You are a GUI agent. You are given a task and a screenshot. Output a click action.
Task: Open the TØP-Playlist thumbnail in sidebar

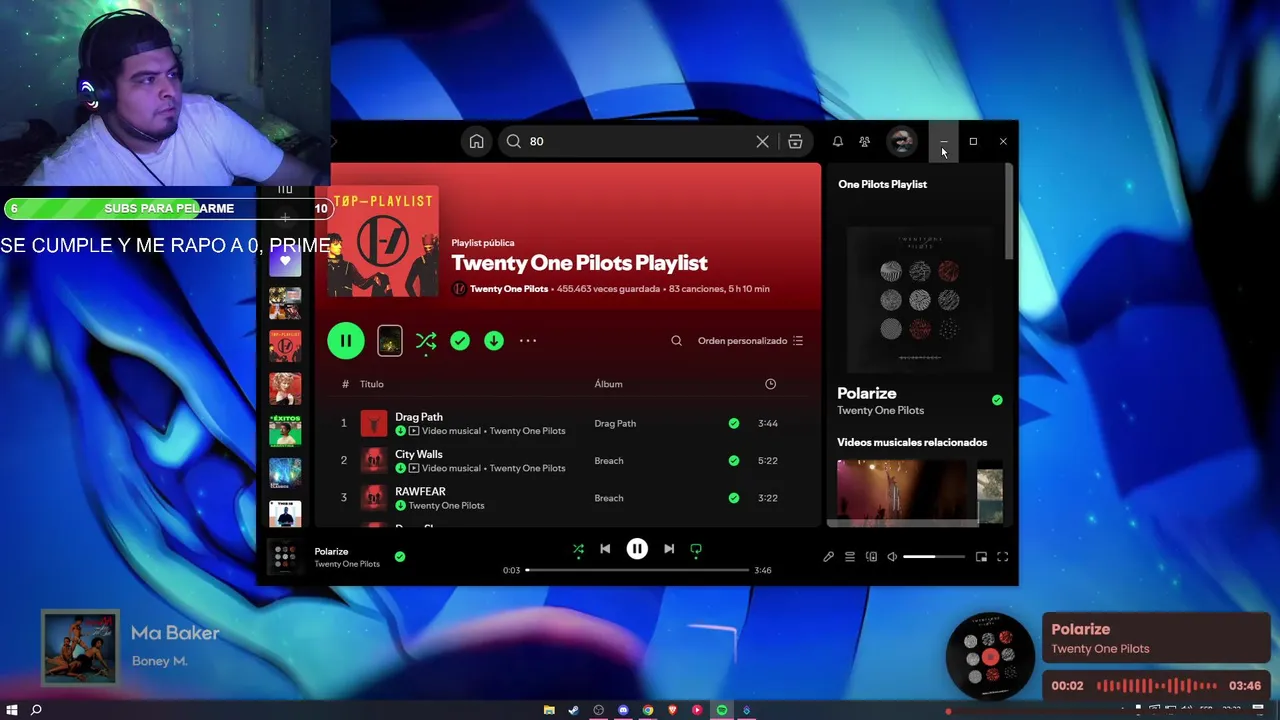285,346
